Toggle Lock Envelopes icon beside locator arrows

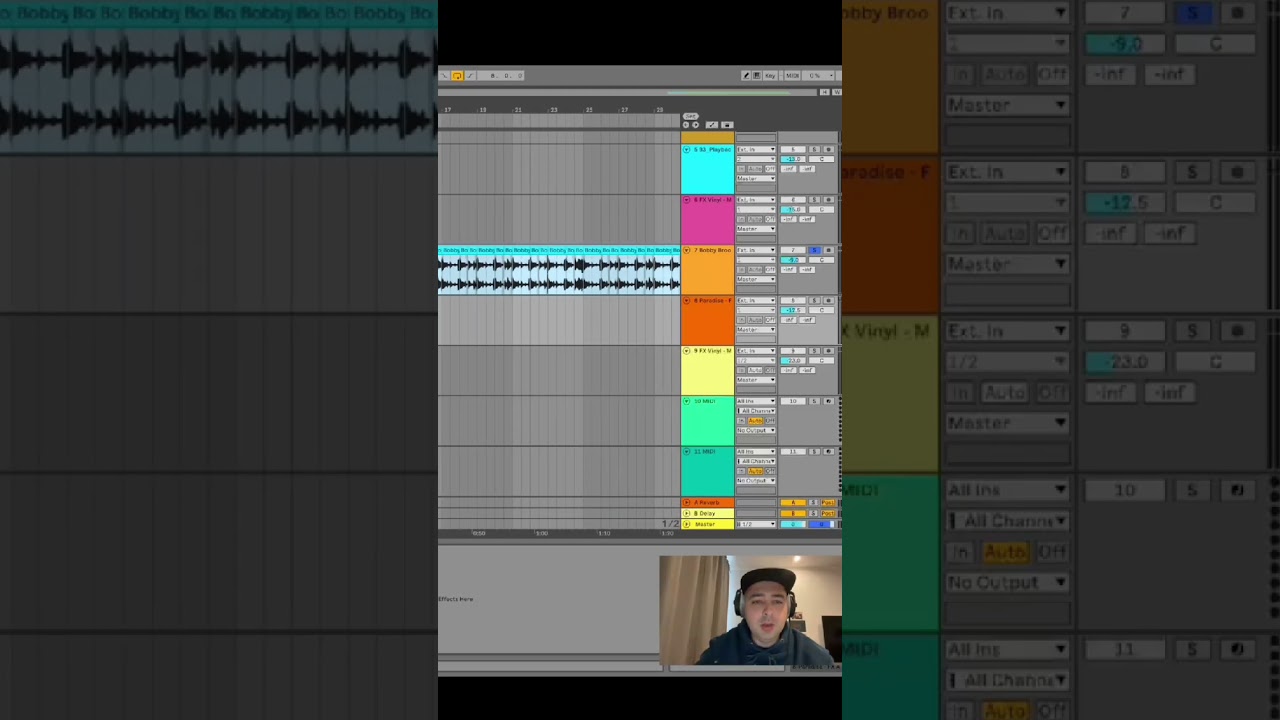(x=727, y=125)
